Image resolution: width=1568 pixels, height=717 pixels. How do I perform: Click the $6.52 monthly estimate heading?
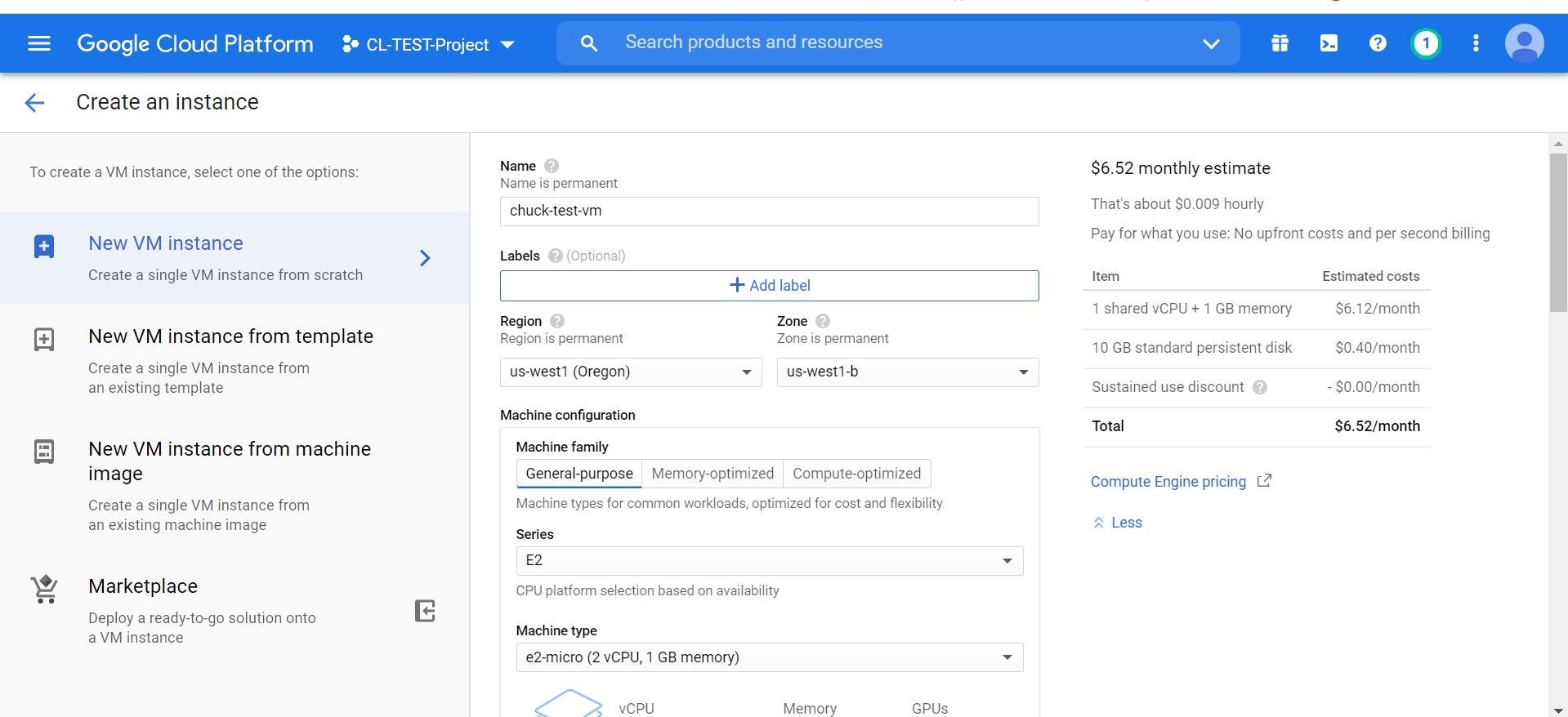1181,168
